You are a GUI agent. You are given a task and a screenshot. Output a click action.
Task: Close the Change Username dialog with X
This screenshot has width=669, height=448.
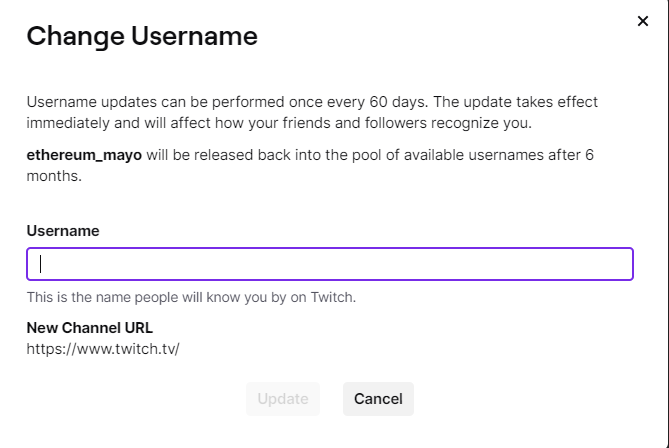click(643, 21)
